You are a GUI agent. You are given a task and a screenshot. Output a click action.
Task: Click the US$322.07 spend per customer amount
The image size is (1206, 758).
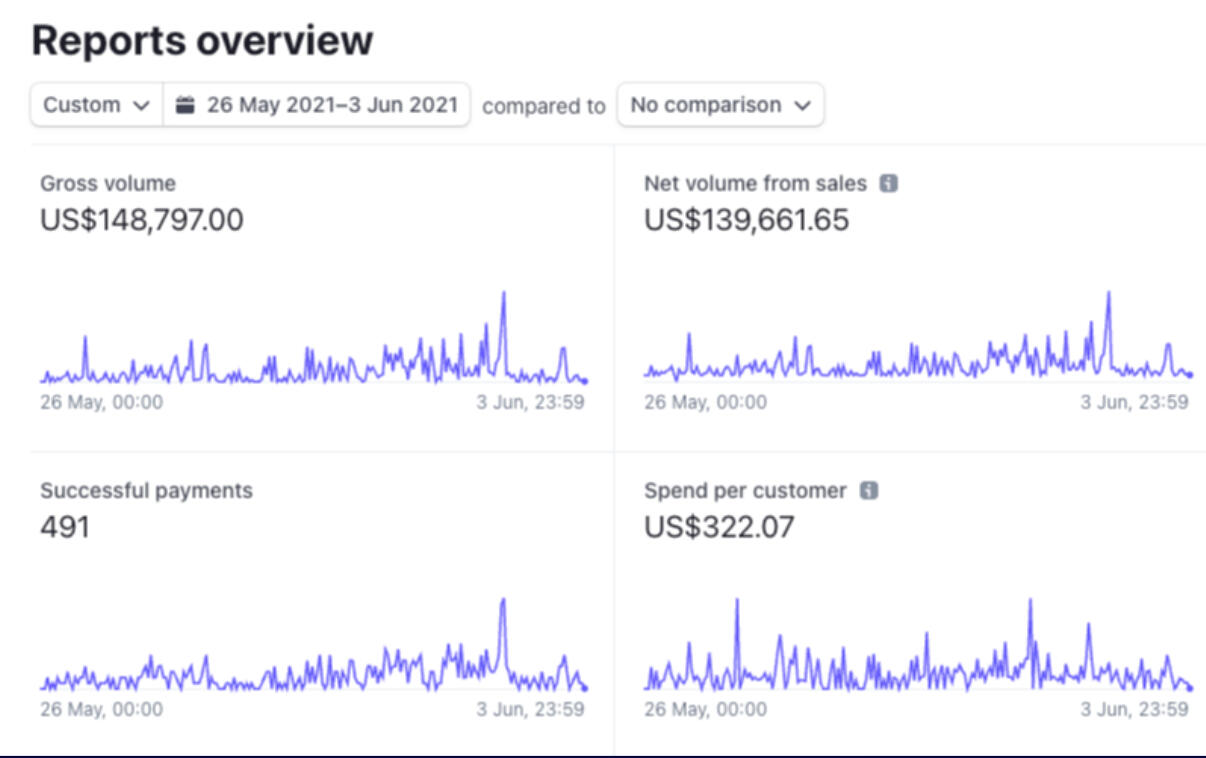click(x=719, y=527)
